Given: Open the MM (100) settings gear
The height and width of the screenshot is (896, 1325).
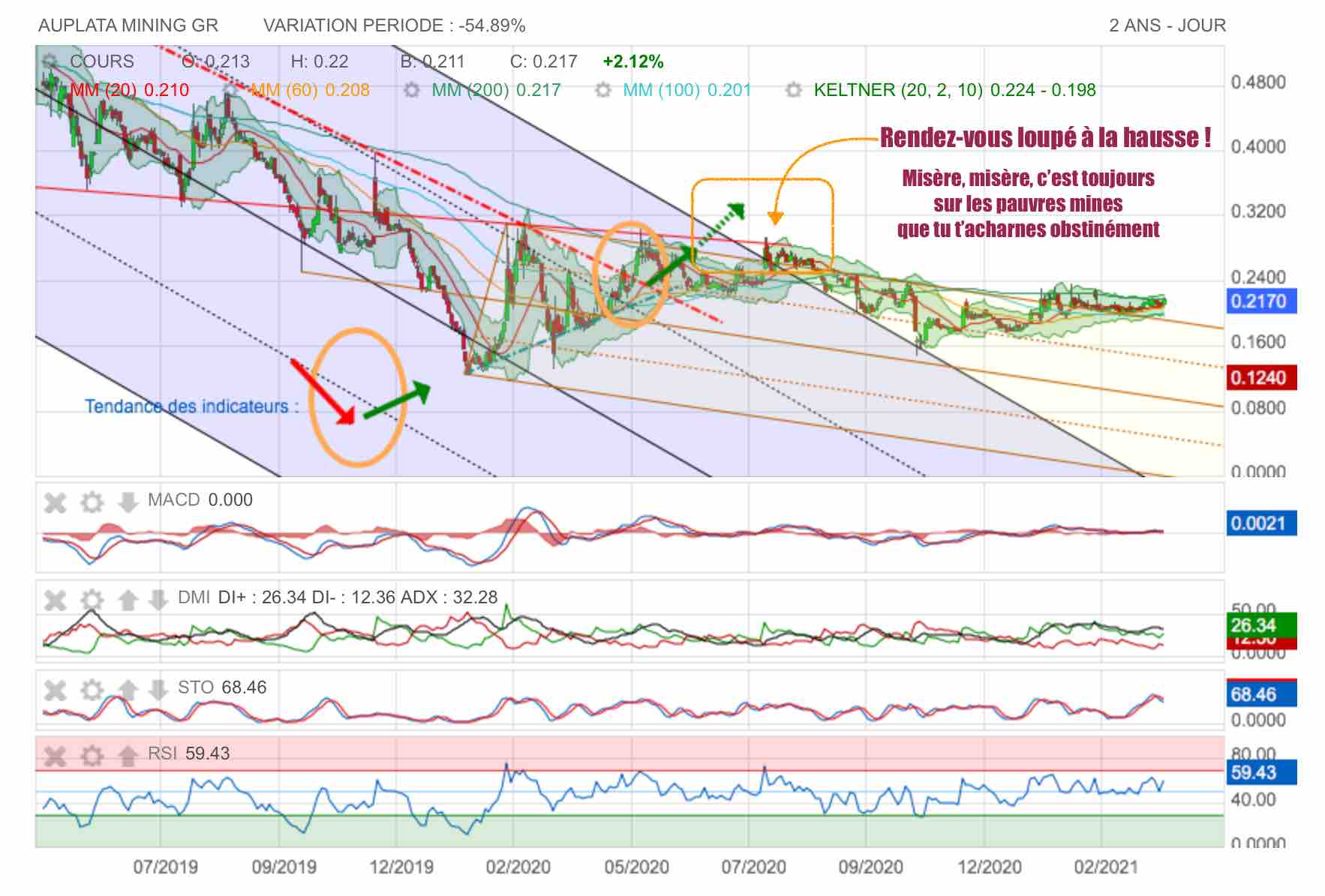Looking at the screenshot, I should [x=602, y=90].
